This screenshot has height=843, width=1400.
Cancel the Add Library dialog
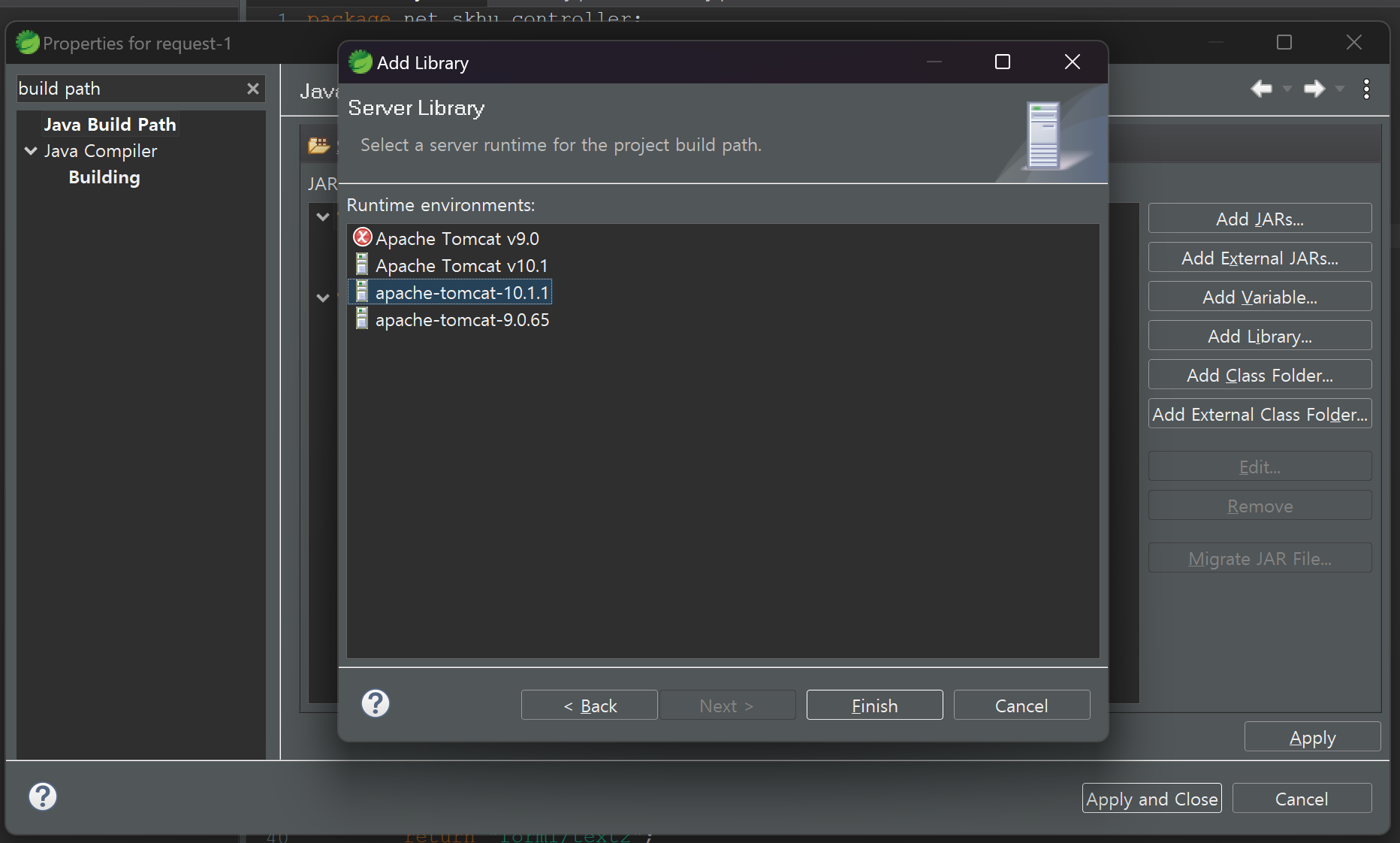[1022, 706]
